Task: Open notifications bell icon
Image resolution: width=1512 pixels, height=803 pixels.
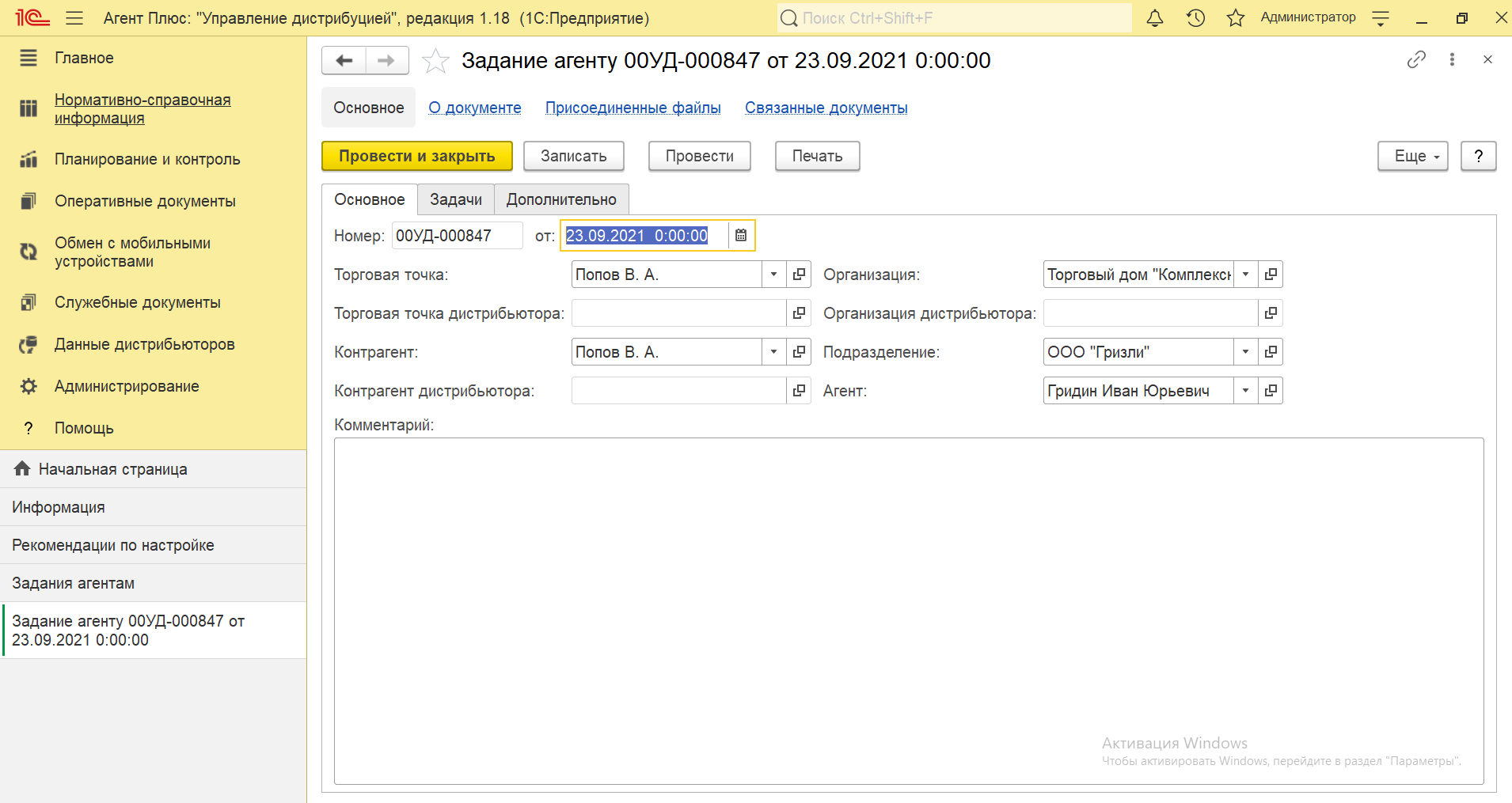Action: [x=1155, y=17]
